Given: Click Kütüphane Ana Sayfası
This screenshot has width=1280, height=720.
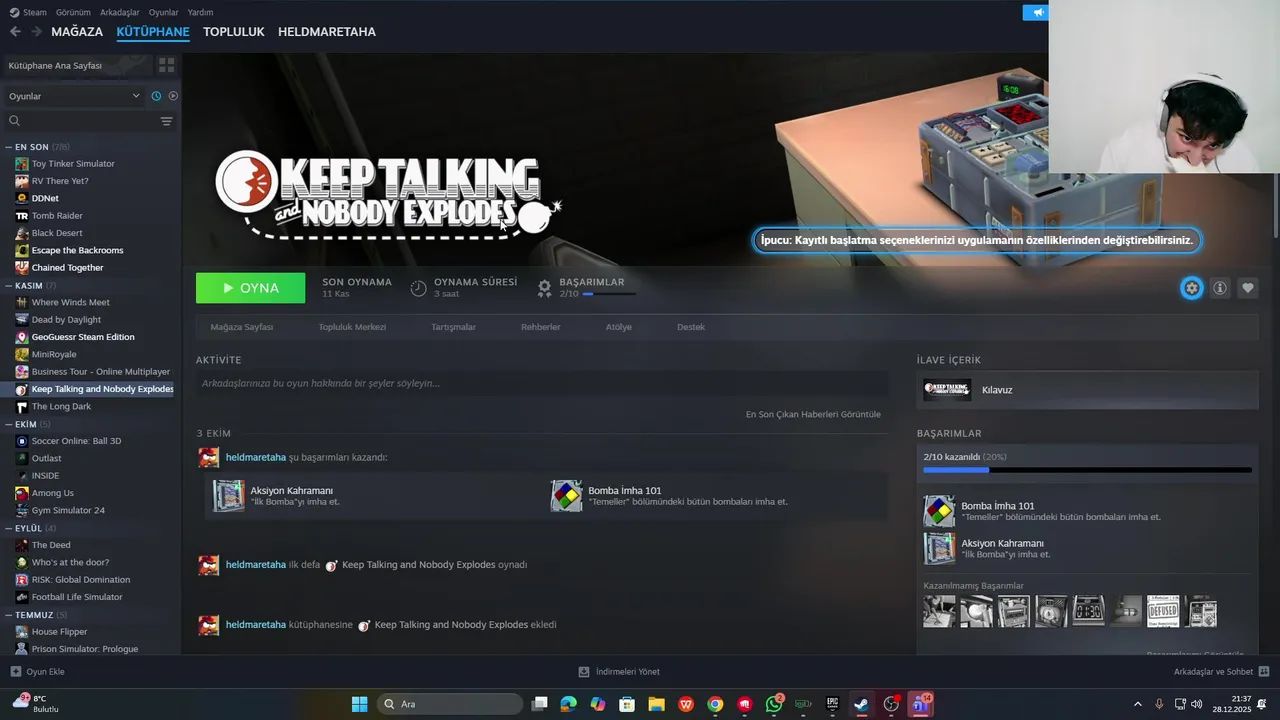Looking at the screenshot, I should coord(56,65).
